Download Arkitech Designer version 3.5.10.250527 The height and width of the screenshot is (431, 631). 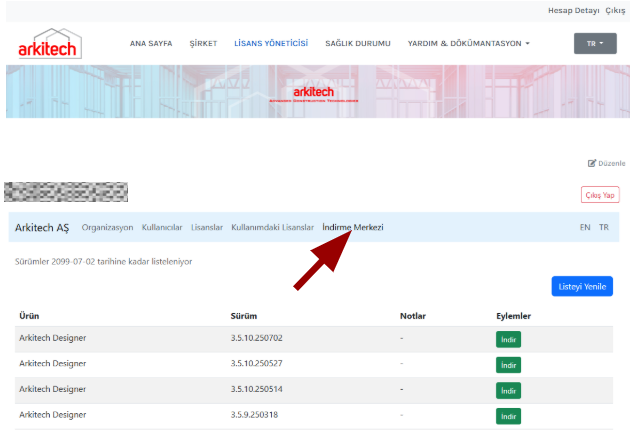click(x=508, y=365)
